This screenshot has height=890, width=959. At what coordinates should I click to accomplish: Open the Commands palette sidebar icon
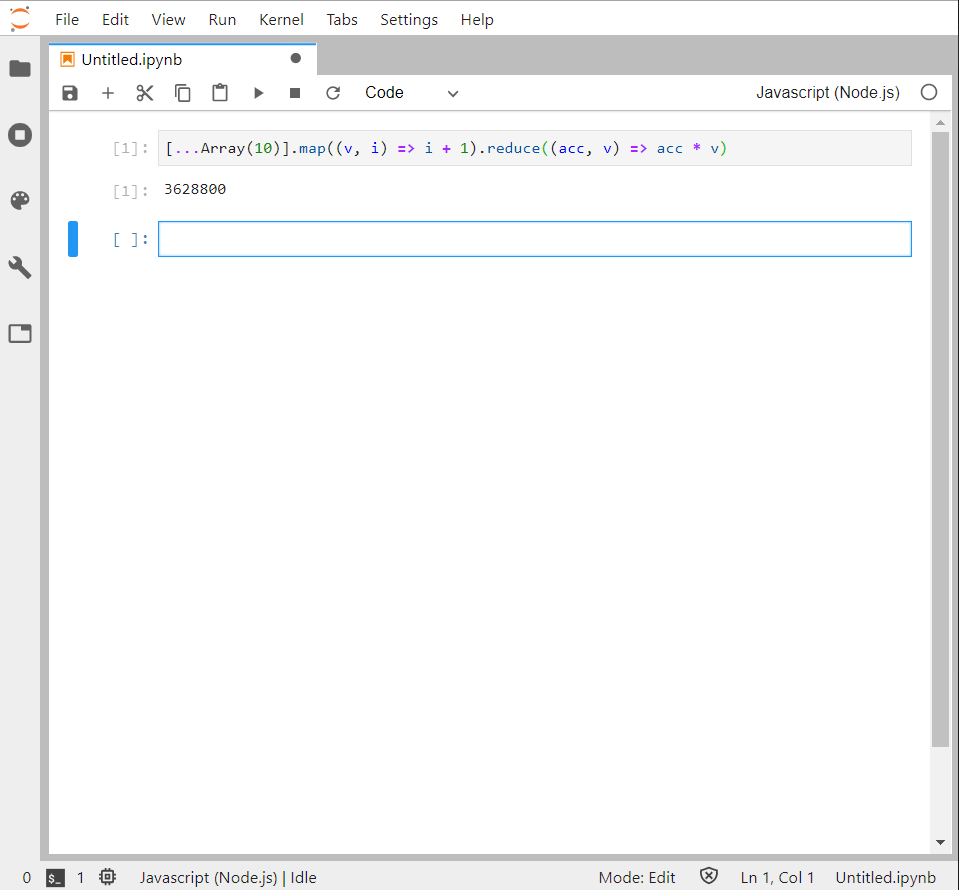click(x=20, y=201)
